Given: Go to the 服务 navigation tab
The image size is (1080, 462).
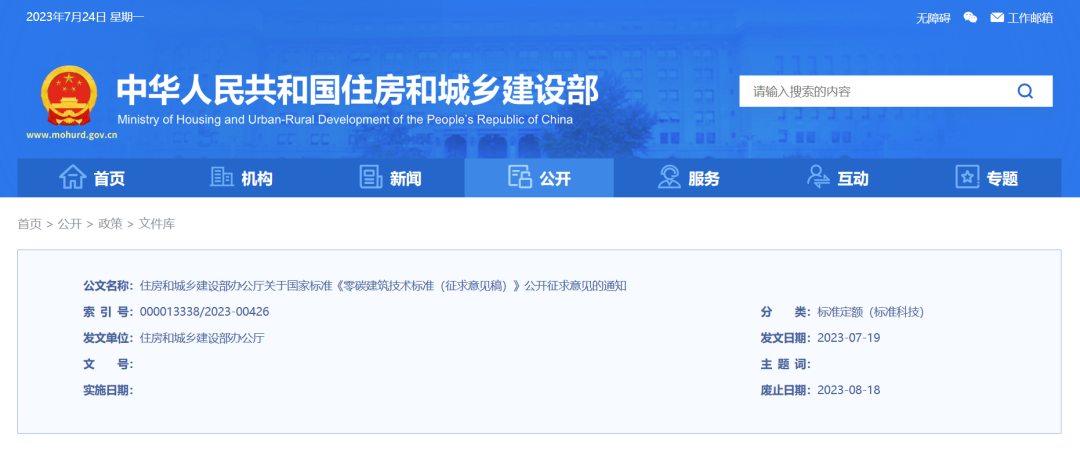Looking at the screenshot, I should [688, 178].
